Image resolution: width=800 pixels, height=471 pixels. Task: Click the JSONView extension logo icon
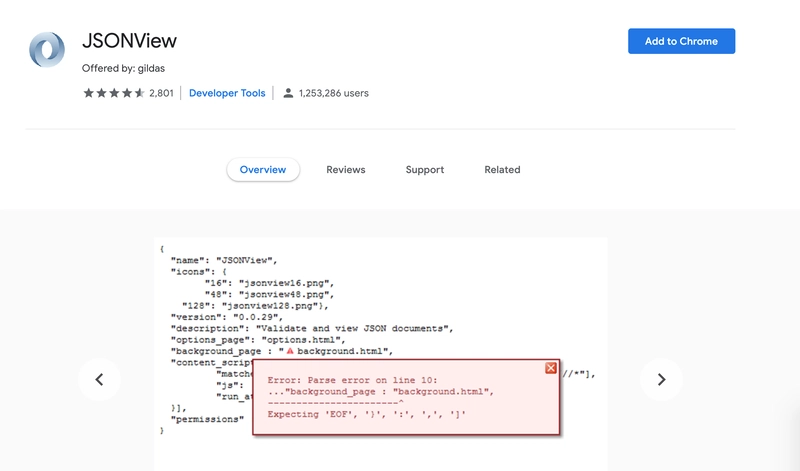(x=47, y=49)
